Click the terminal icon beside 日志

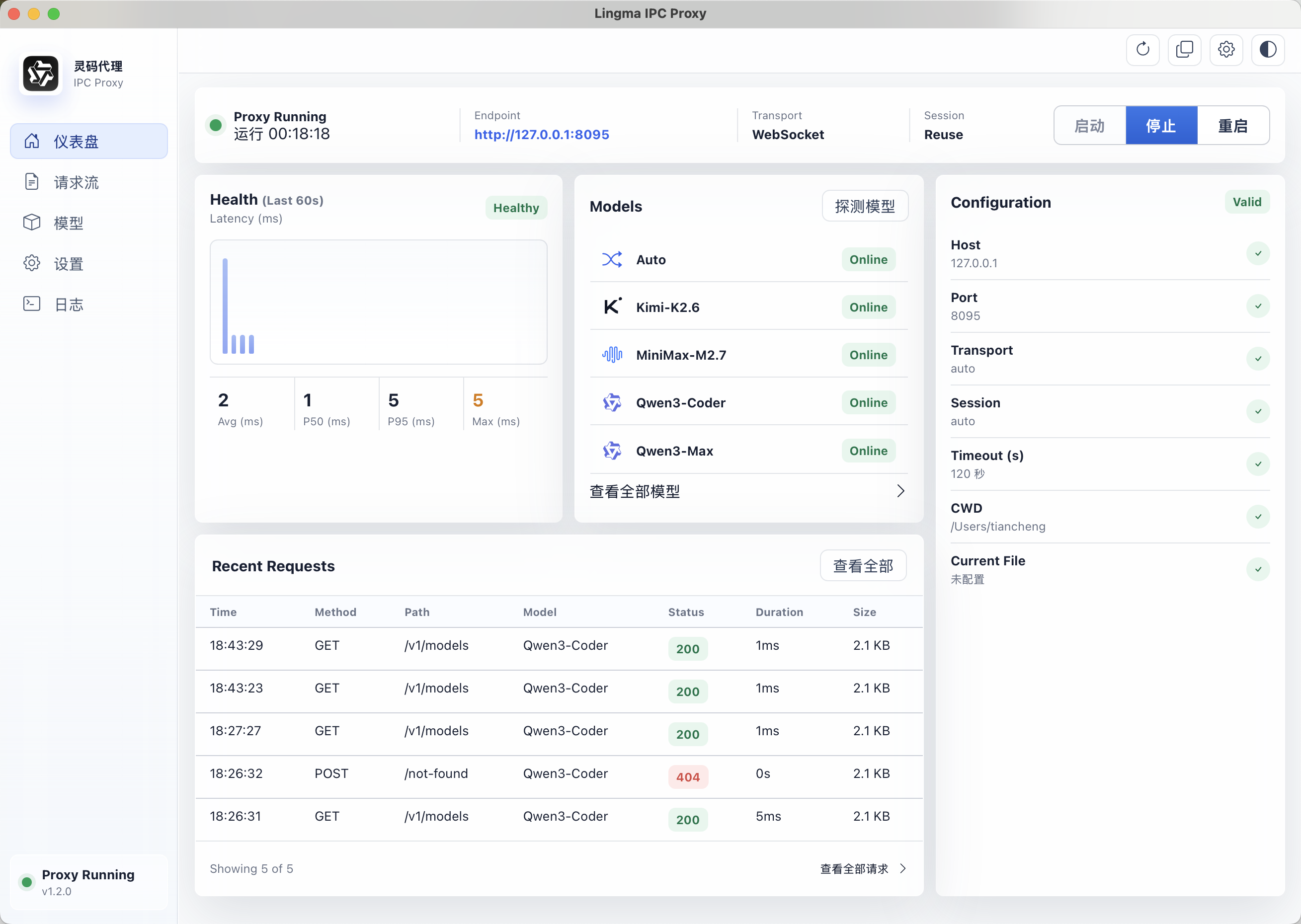32,304
